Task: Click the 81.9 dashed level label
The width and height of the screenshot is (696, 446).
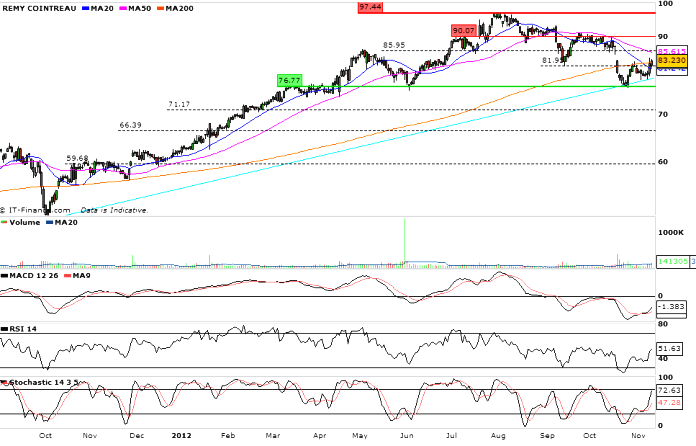Action: [550, 60]
